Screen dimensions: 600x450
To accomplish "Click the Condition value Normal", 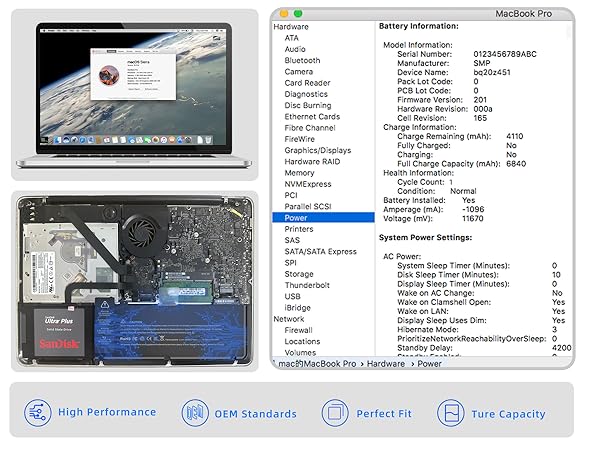I will tap(463, 191).
